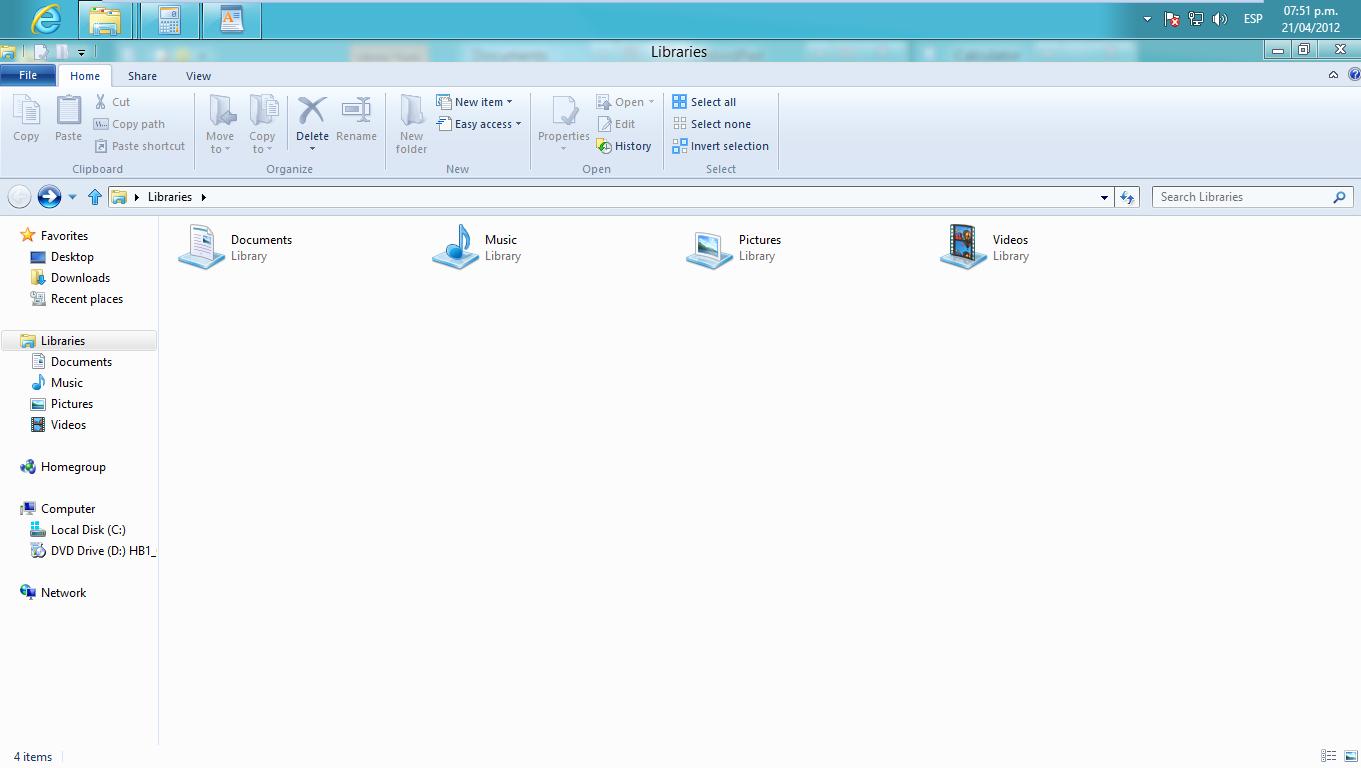This screenshot has height=768, width=1361.
Task: Click the Search Libraries input box
Action: point(1243,197)
